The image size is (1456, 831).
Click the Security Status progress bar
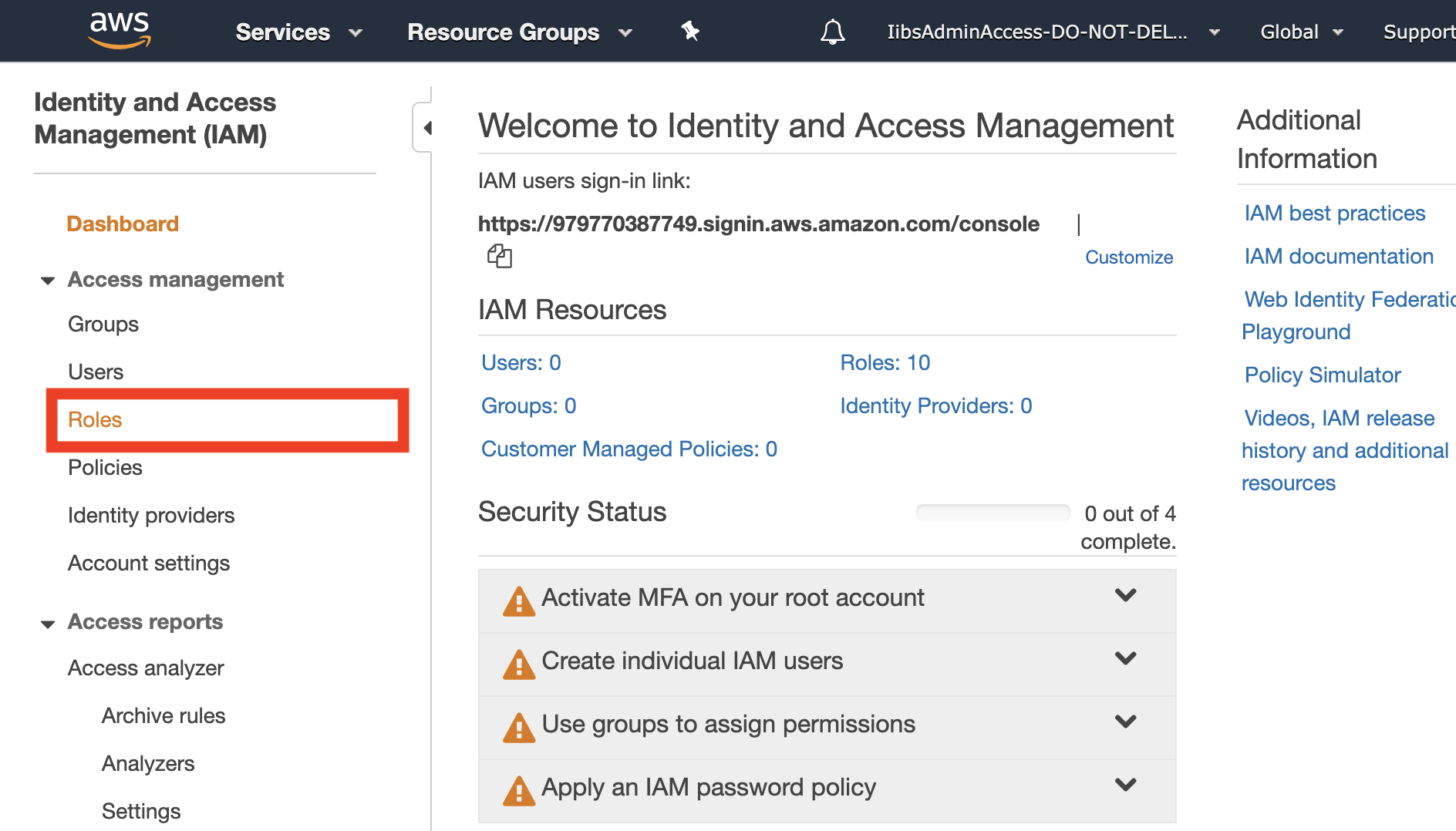click(x=993, y=513)
